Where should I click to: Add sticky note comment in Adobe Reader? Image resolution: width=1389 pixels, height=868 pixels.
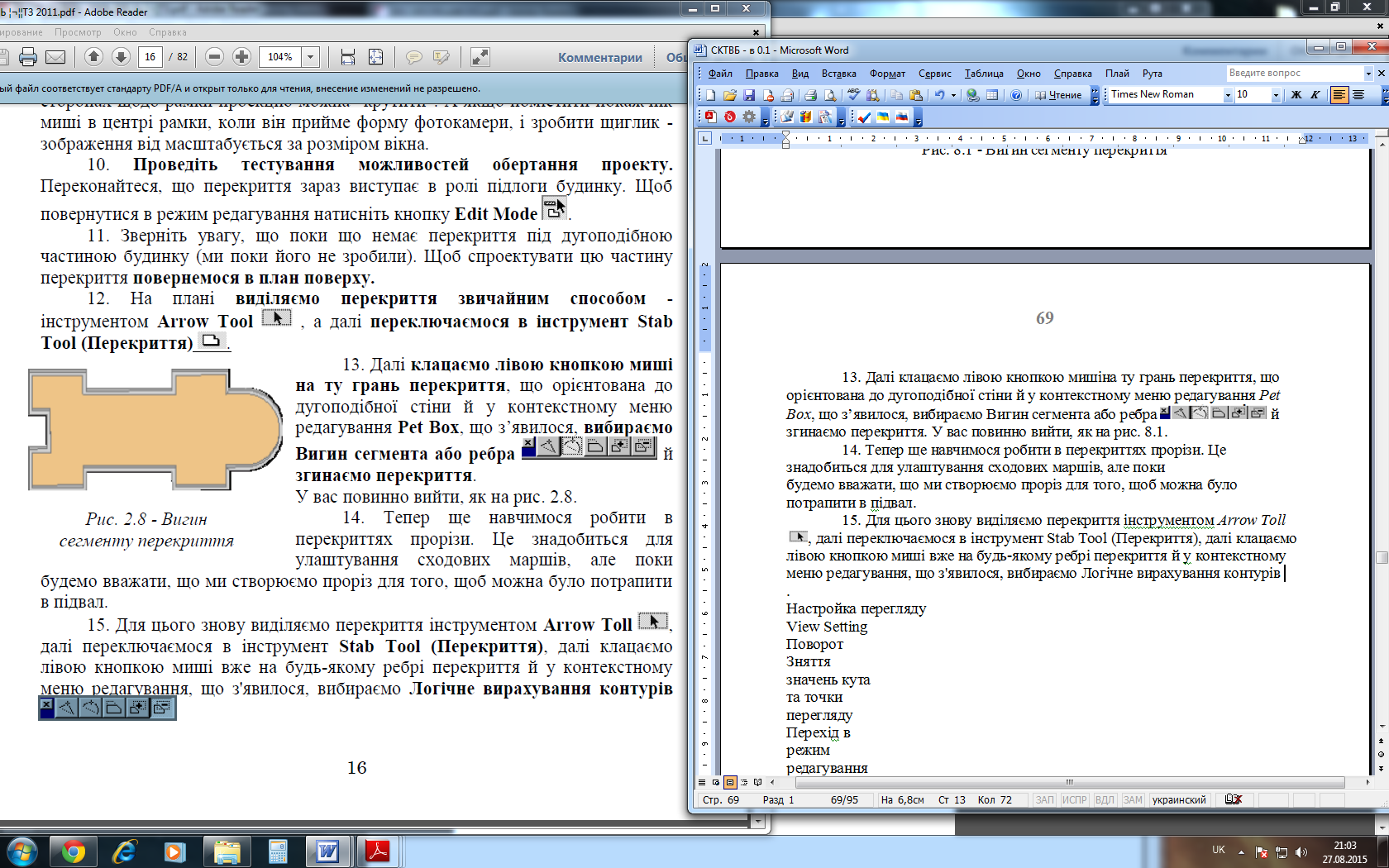pos(413,57)
